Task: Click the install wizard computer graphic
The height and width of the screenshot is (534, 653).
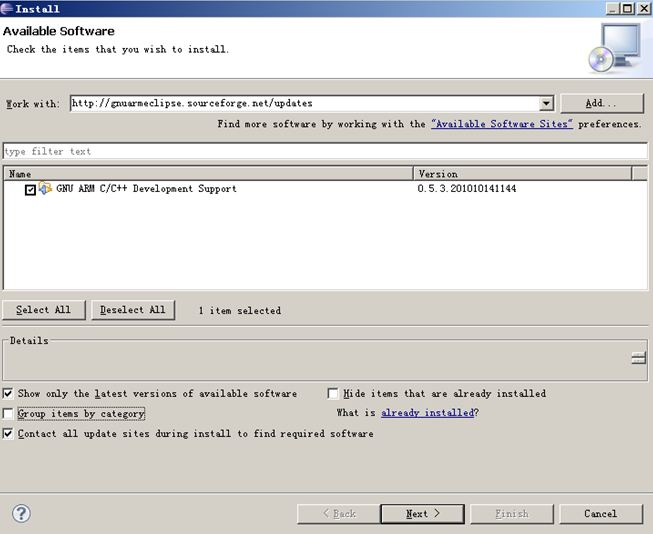Action: (615, 48)
